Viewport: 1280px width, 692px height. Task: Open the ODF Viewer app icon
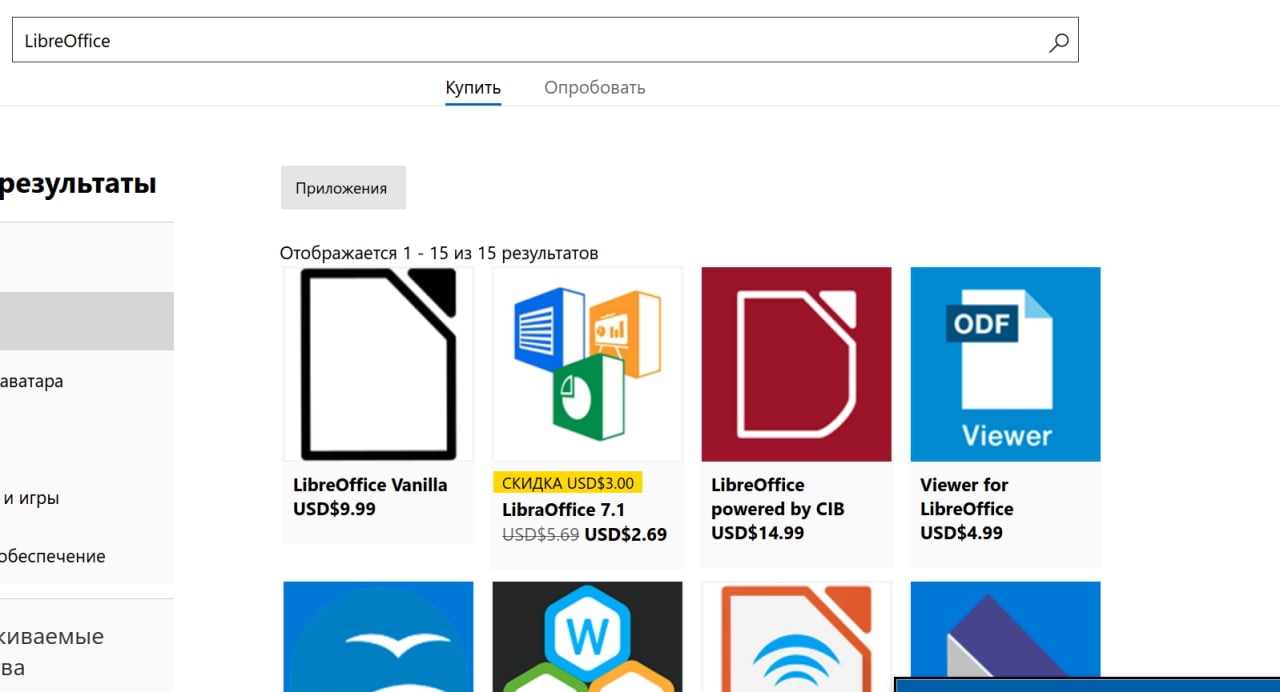pos(1005,364)
